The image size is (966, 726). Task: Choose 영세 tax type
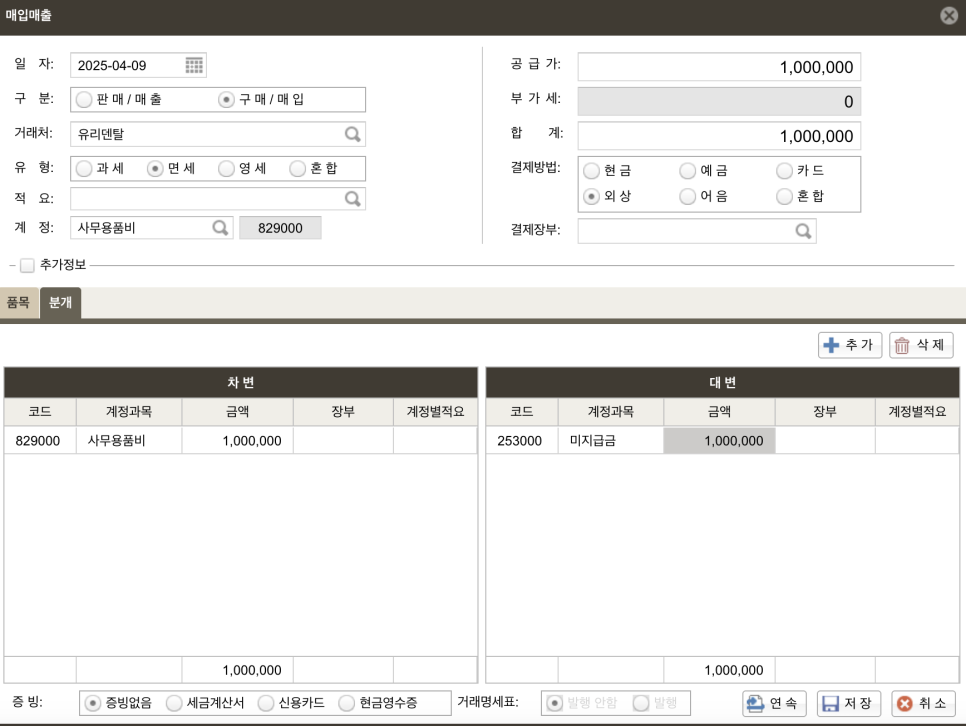tap(226, 168)
